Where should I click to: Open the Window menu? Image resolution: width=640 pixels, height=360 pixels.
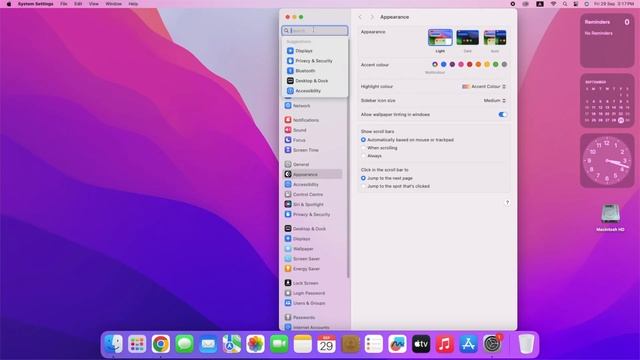[x=113, y=4]
